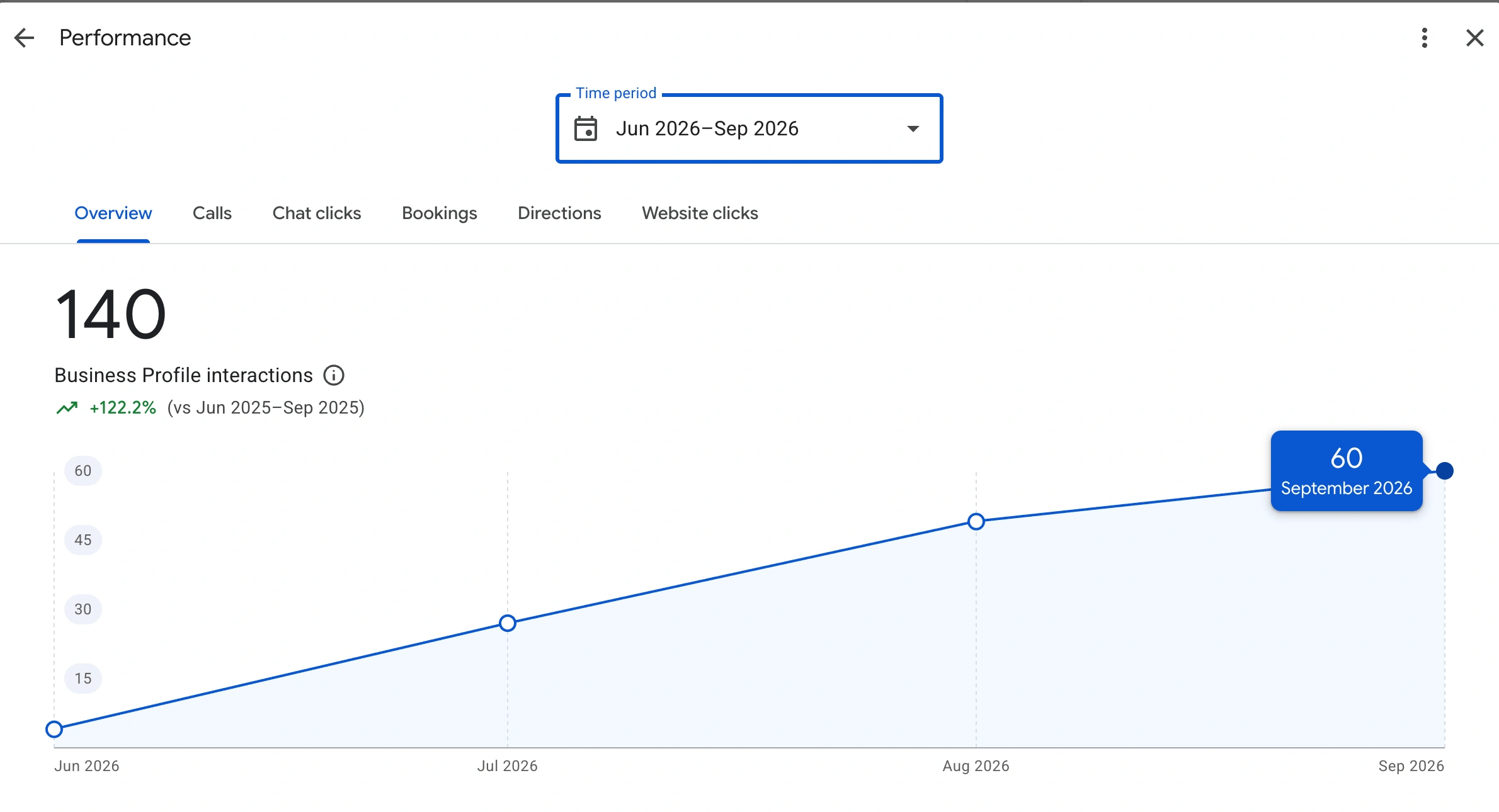
Task: Click the Jul 2026 x-axis label
Action: pyautogui.click(x=508, y=766)
